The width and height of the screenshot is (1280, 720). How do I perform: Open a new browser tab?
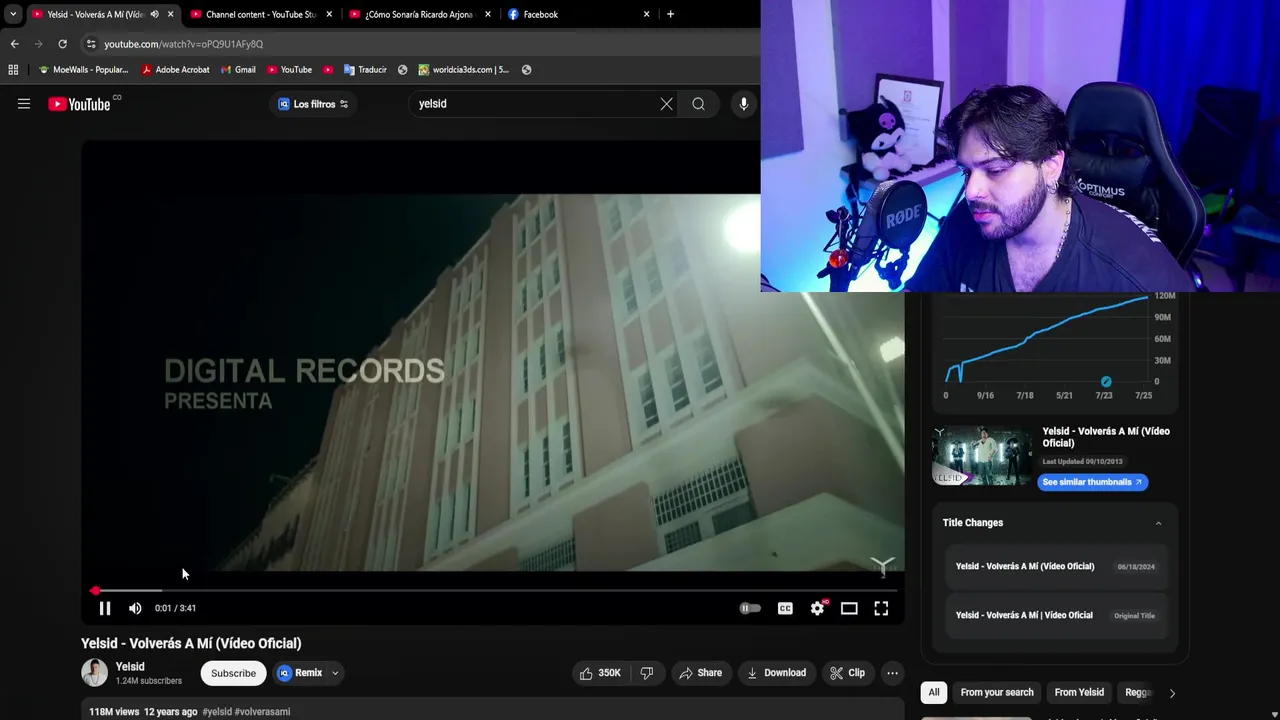pyautogui.click(x=670, y=14)
